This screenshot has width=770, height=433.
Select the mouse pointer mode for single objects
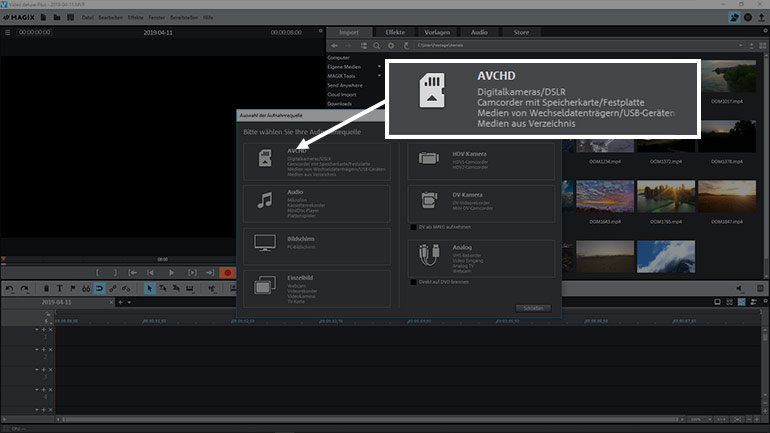149,289
